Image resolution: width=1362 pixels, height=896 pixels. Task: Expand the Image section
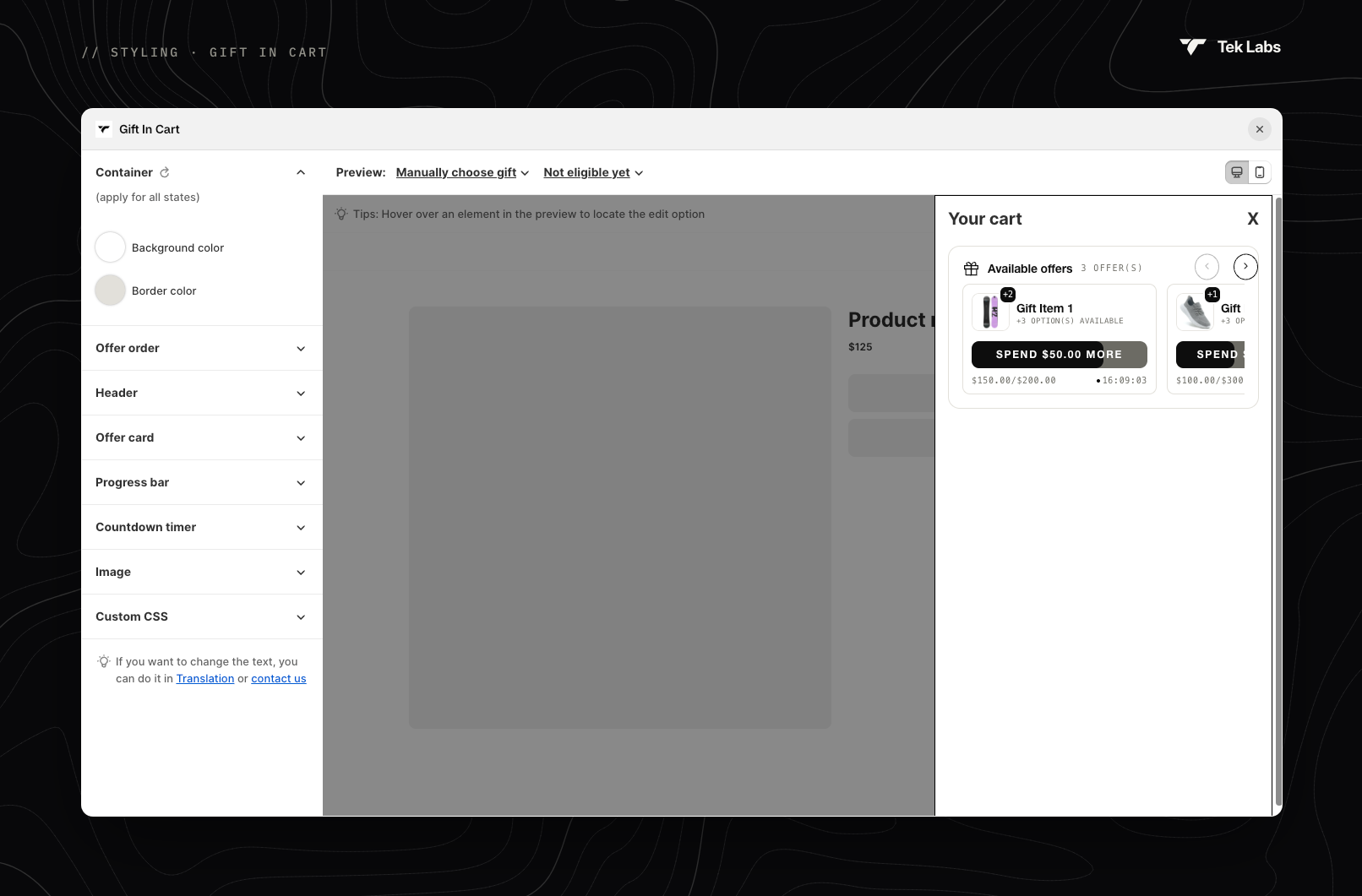(x=202, y=572)
